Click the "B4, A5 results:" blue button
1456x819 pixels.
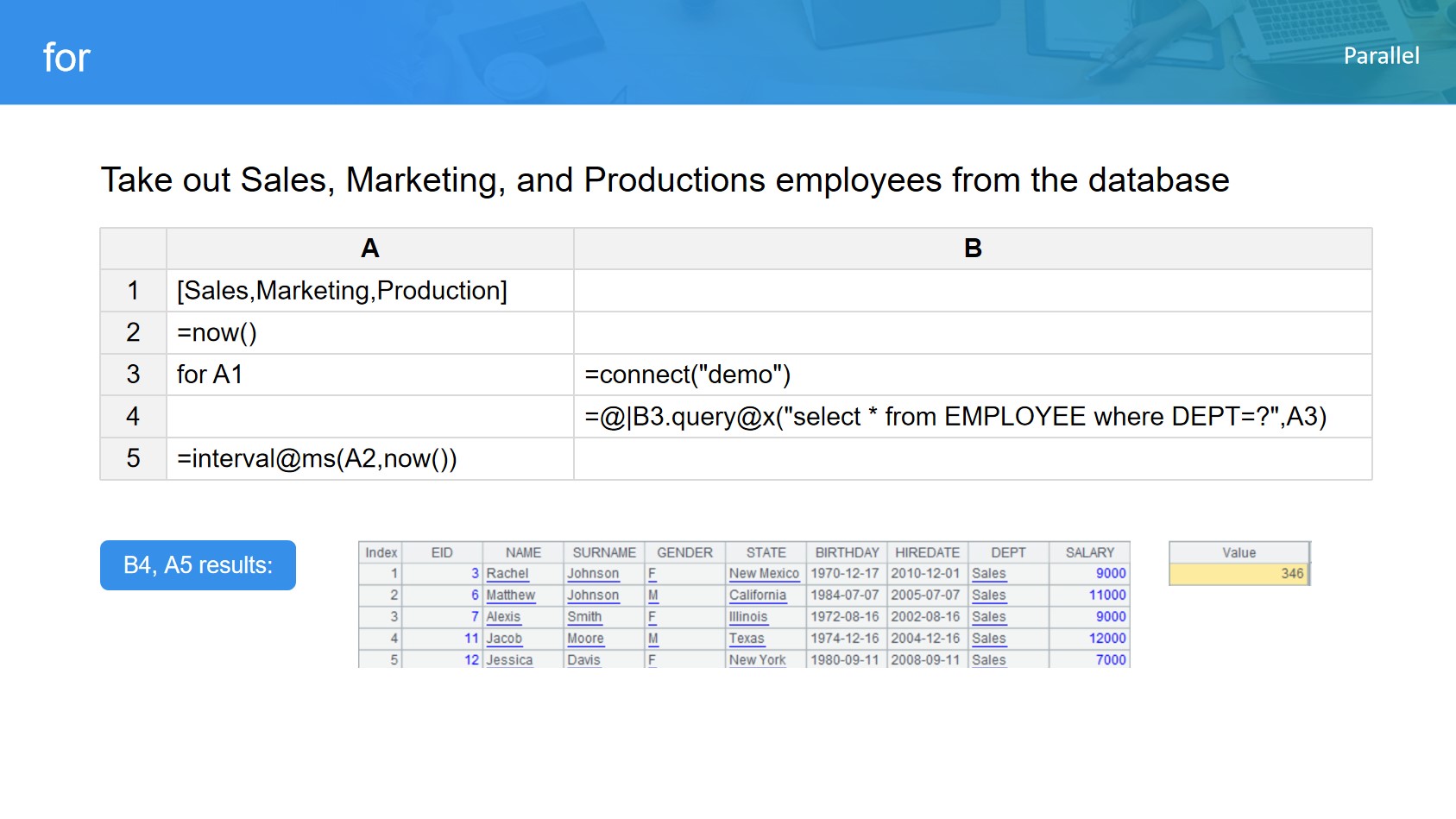point(198,565)
